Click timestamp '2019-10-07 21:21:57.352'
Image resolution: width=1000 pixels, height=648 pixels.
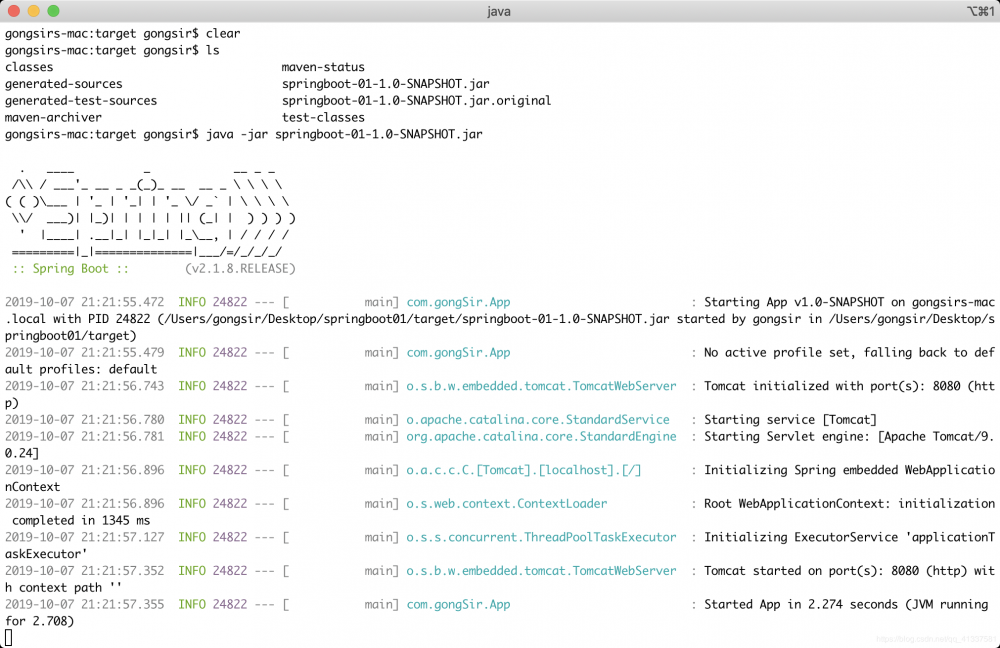(x=85, y=570)
